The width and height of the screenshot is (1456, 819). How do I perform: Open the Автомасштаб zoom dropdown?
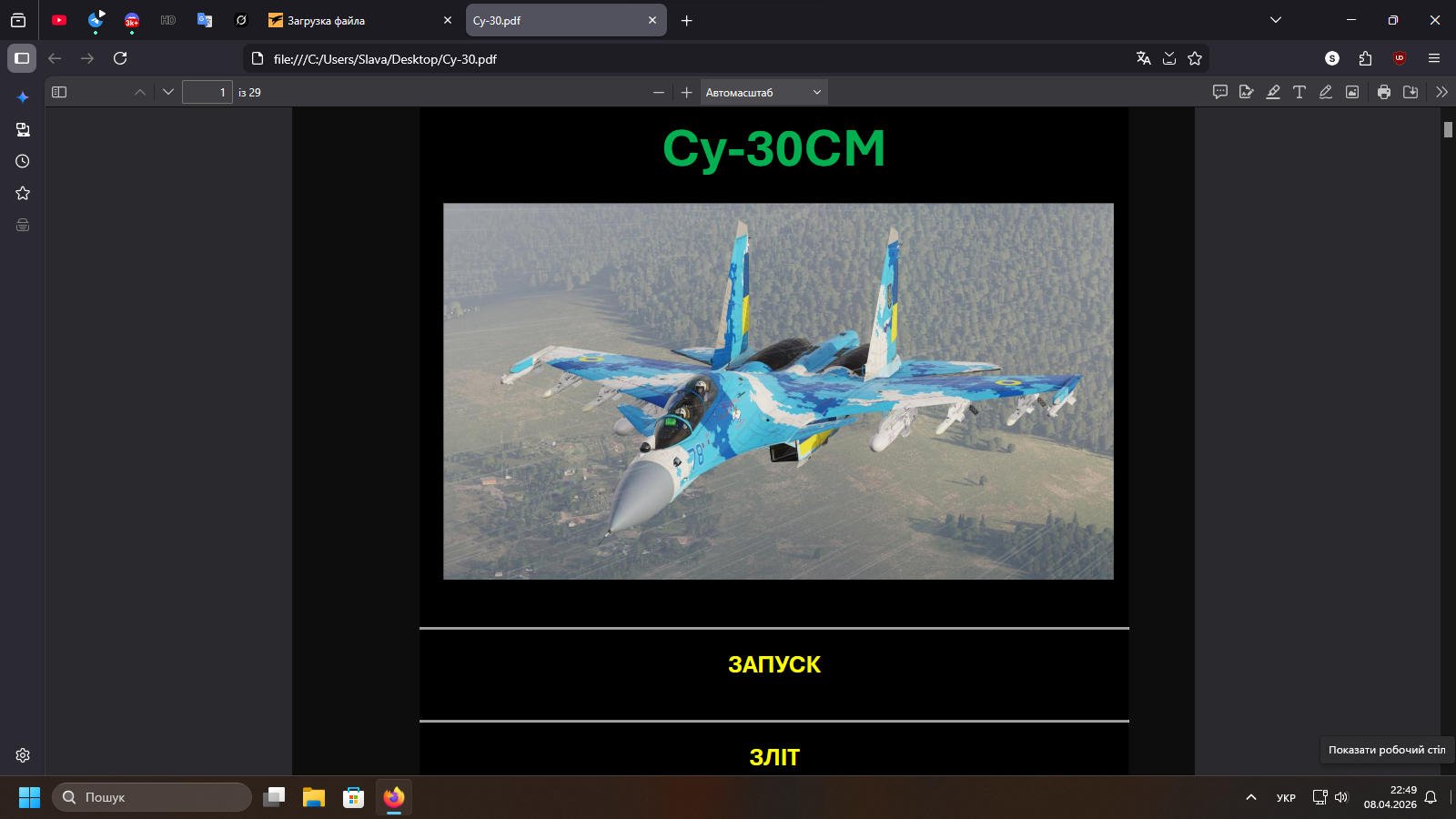(763, 92)
